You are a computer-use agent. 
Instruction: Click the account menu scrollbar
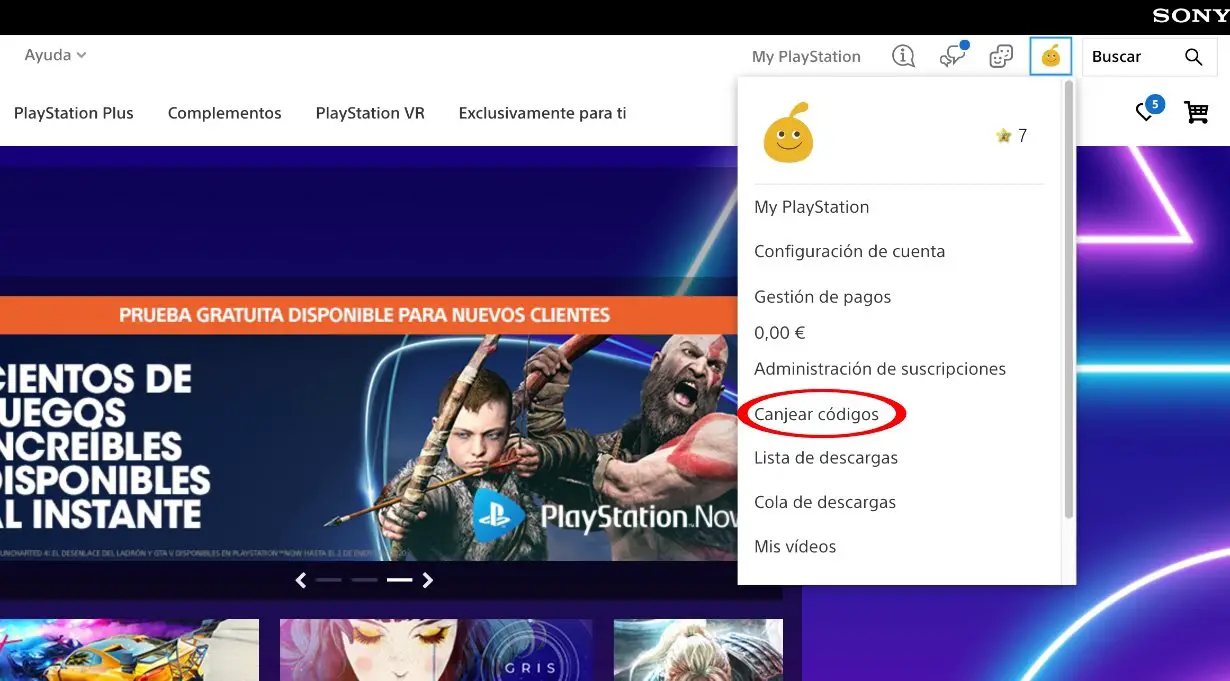pyautogui.click(x=1068, y=300)
